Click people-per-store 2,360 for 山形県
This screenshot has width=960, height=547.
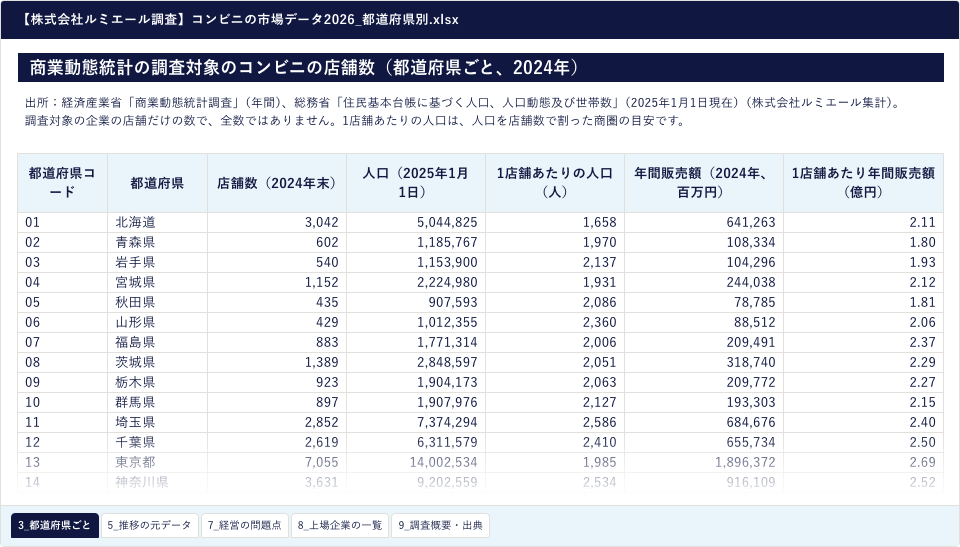pyautogui.click(x=555, y=322)
